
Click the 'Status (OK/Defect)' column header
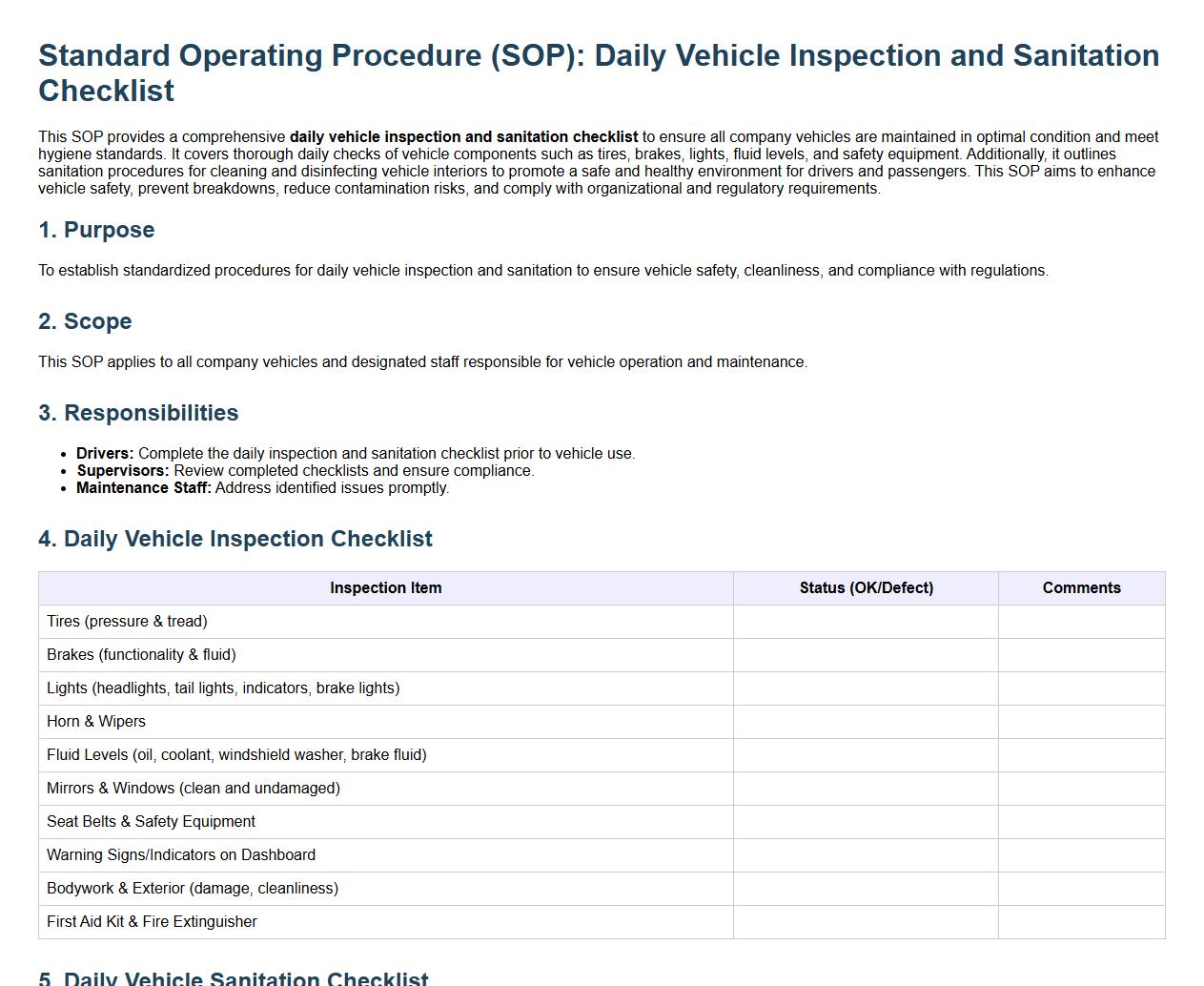click(866, 588)
